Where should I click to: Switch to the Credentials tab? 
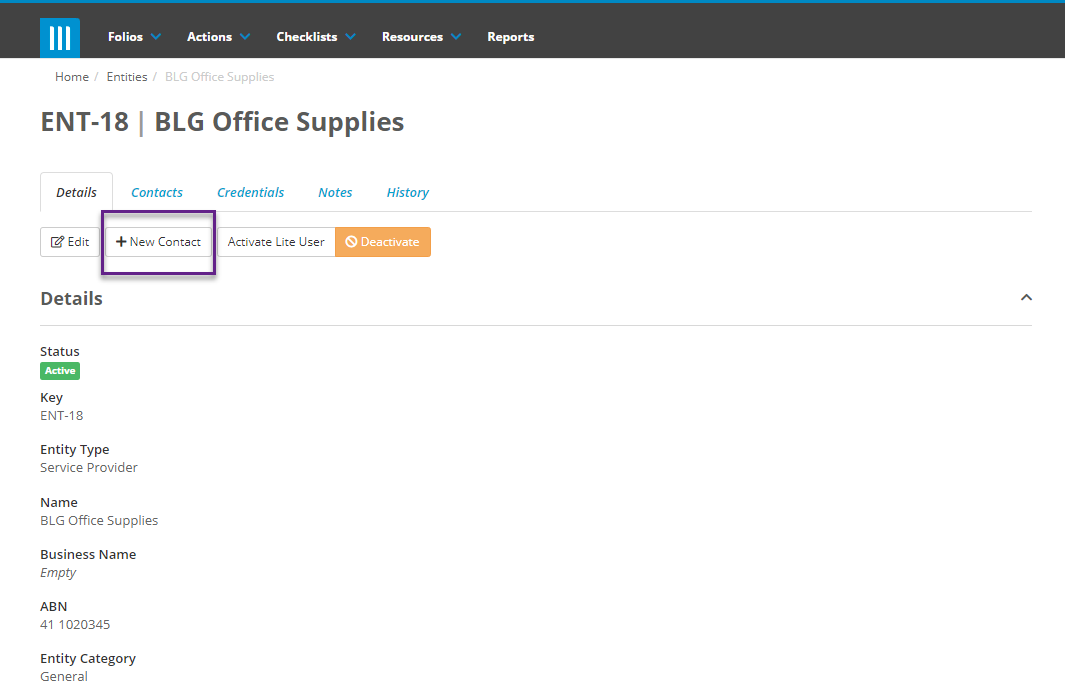pos(250,192)
